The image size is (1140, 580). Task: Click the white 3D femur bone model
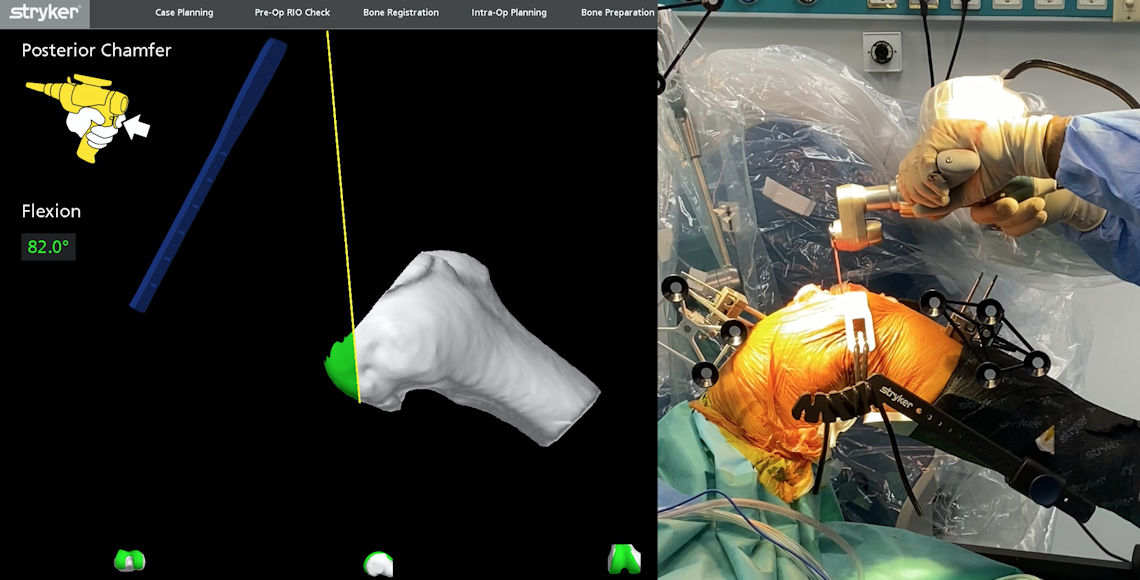[470, 345]
